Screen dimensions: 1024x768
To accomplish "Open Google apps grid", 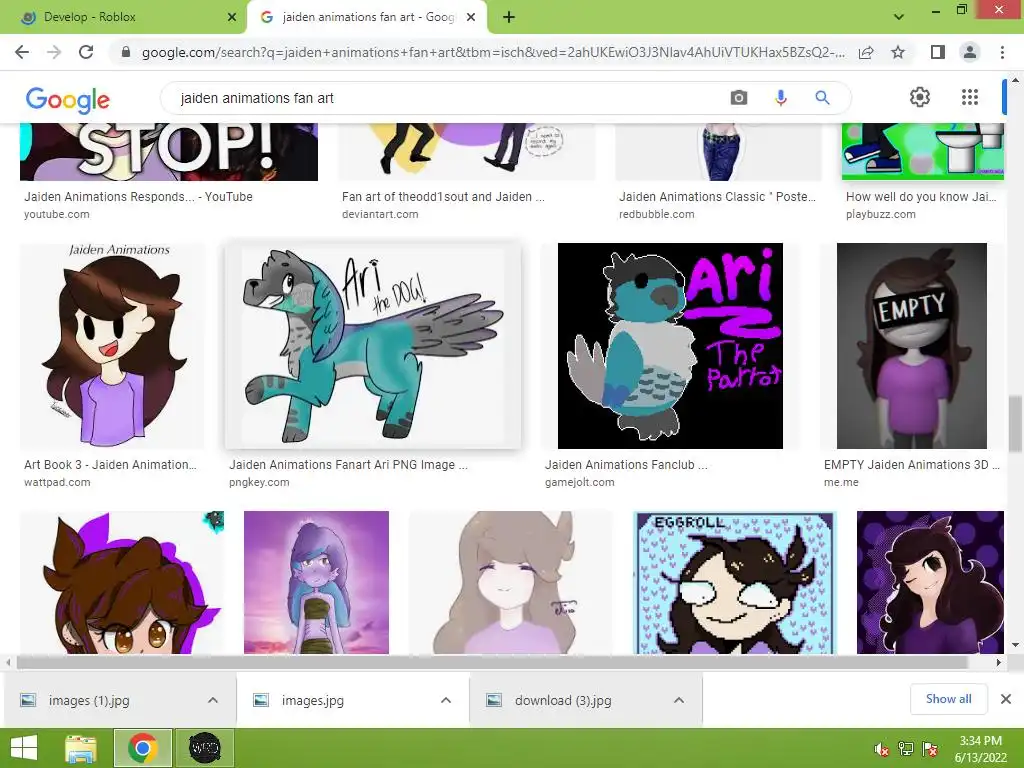I will tap(970, 97).
